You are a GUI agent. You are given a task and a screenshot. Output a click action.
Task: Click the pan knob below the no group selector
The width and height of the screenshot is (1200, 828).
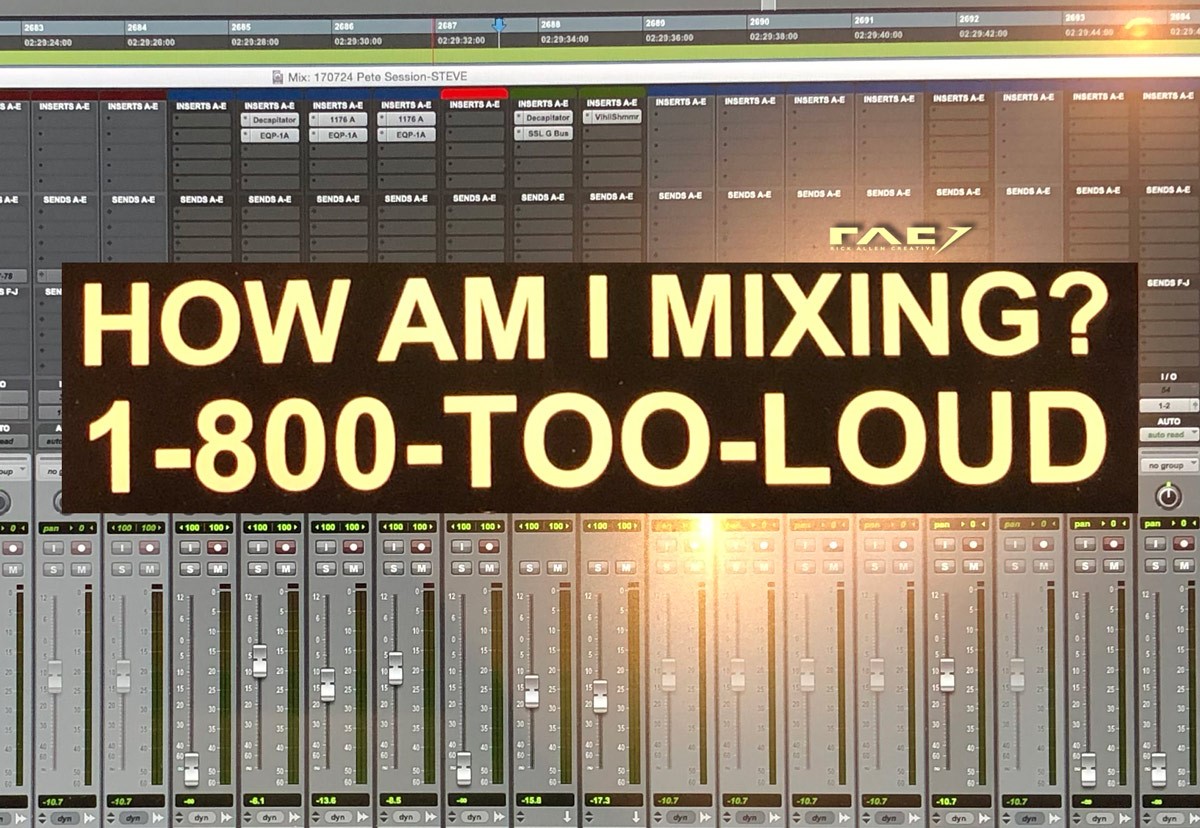[1167, 496]
